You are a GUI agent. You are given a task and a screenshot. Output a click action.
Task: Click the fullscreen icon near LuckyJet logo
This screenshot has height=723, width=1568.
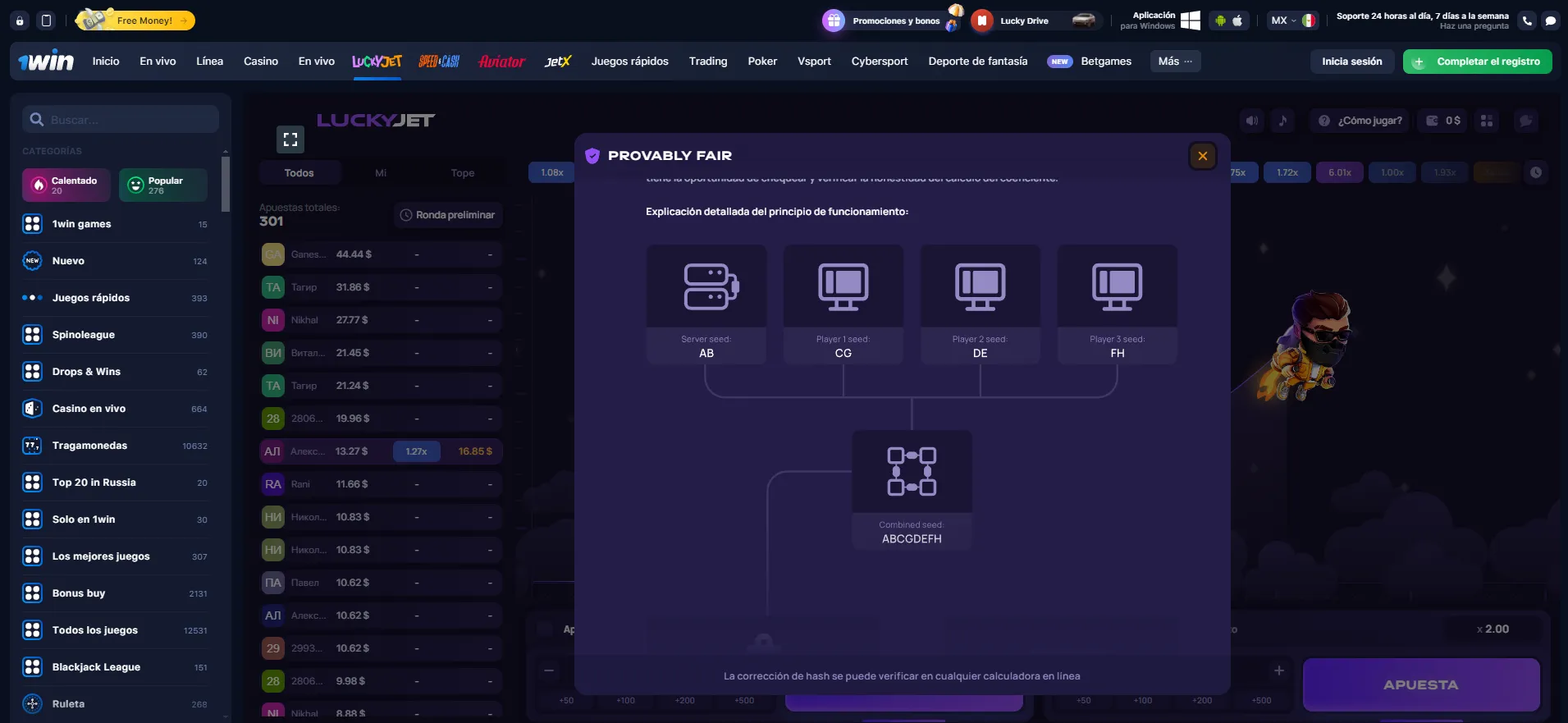point(290,140)
